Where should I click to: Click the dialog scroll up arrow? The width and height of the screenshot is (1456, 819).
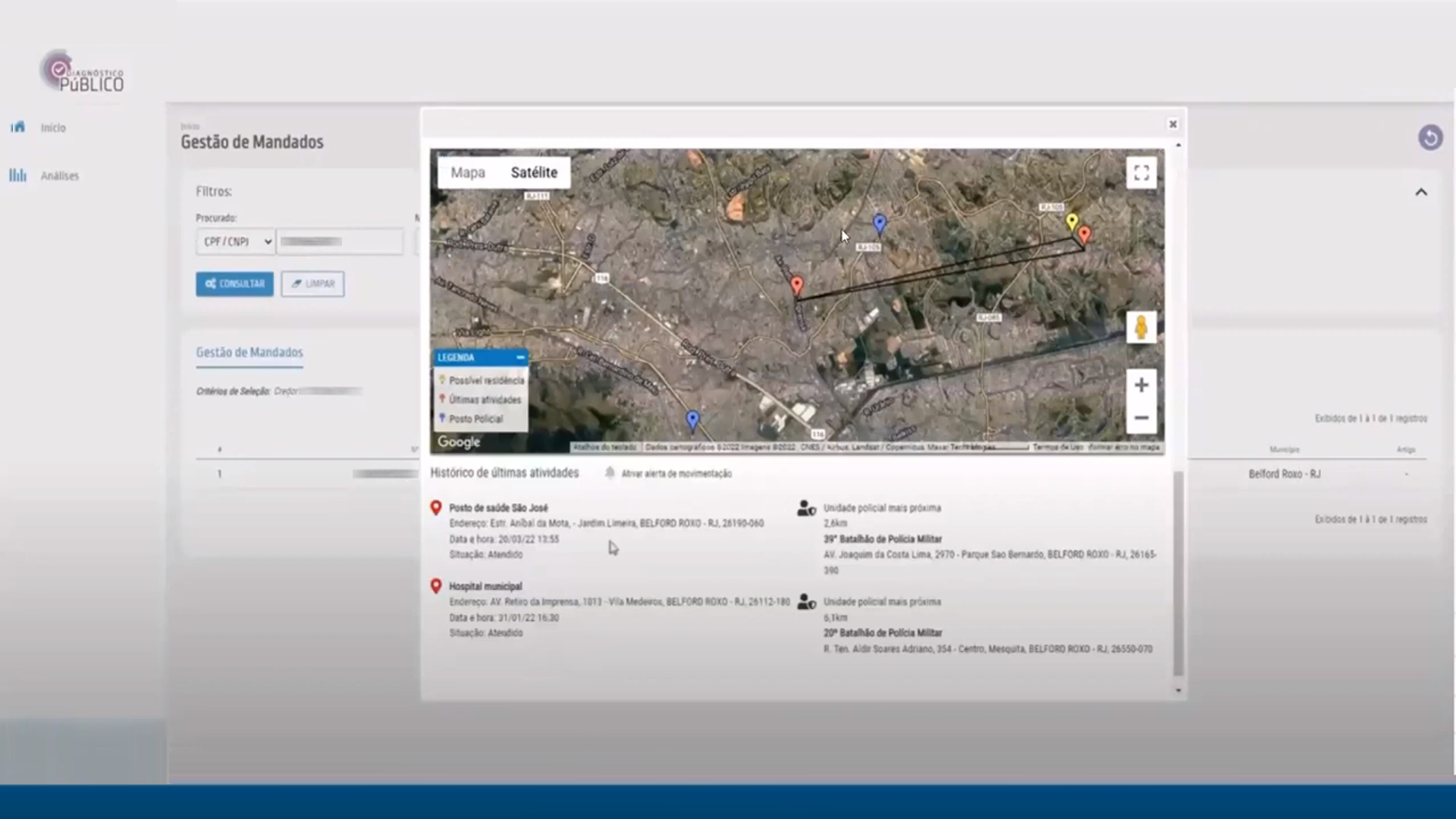point(1178,145)
